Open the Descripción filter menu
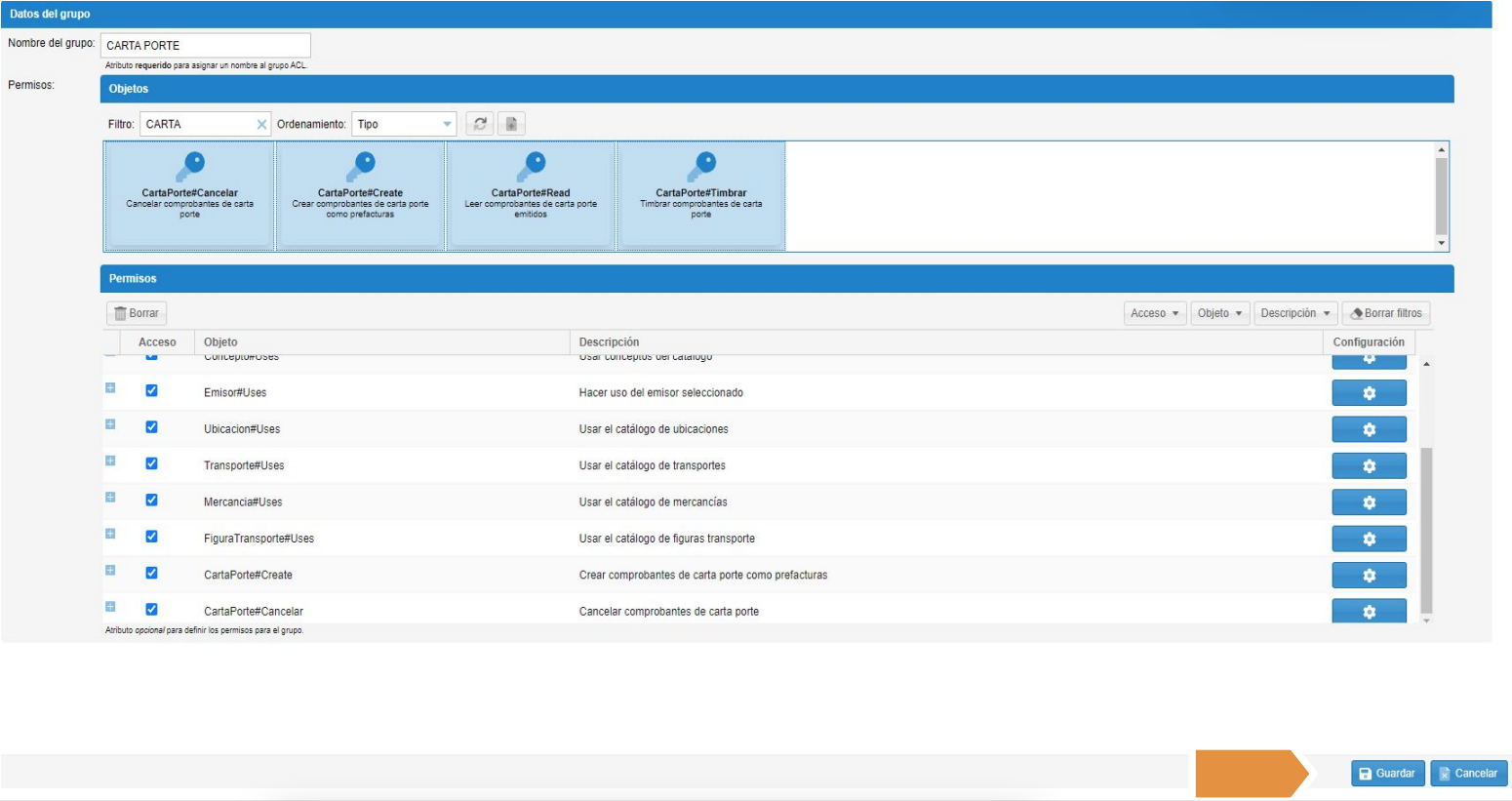1512x801 pixels. (x=1294, y=313)
